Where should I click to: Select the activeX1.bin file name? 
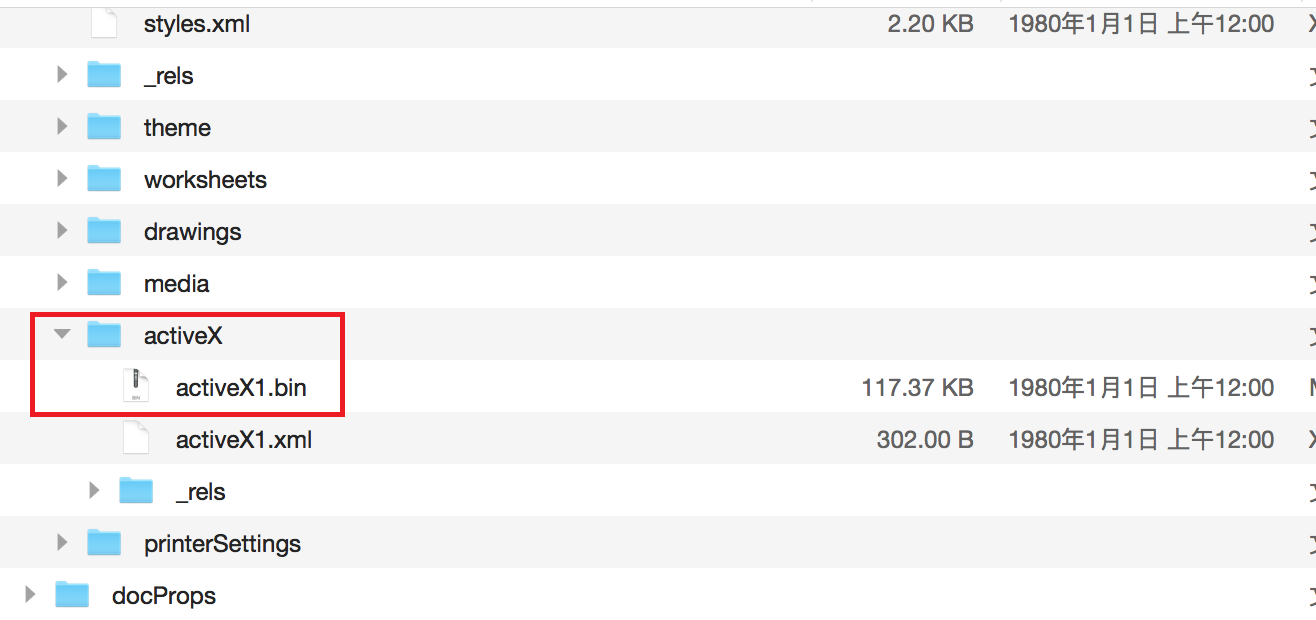tap(240, 388)
